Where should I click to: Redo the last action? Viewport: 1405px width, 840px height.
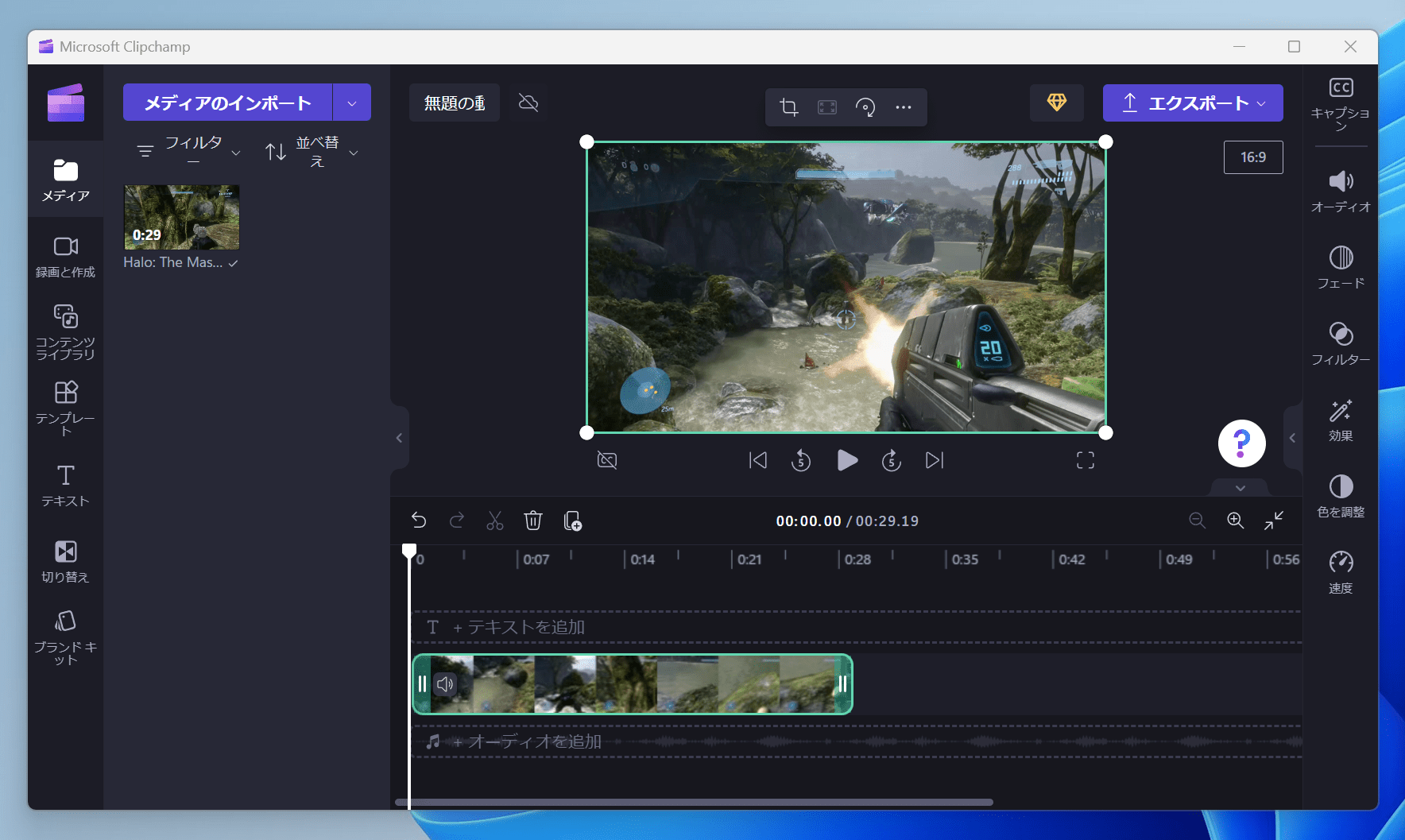(x=456, y=521)
